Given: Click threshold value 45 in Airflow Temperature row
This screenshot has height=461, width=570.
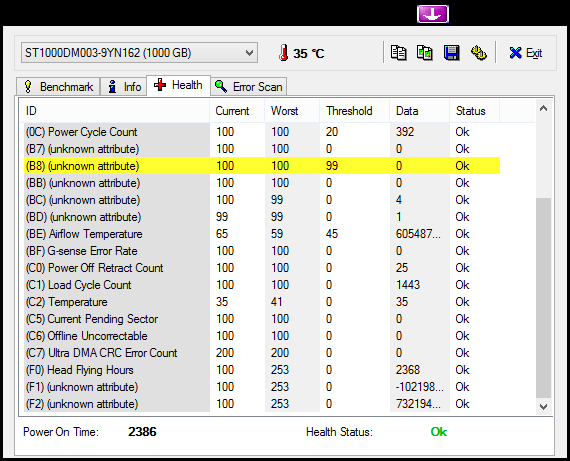Looking at the screenshot, I should pyautogui.click(x=332, y=234).
